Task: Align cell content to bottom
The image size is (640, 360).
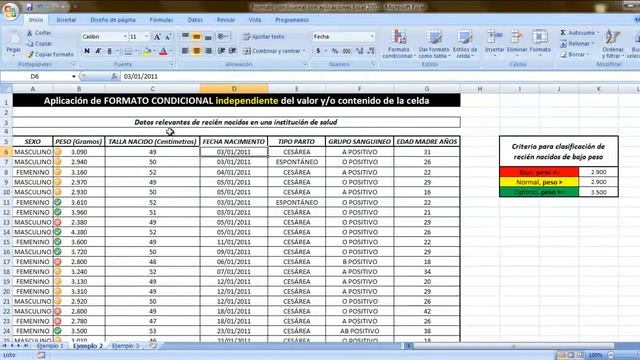Action: (x=208, y=37)
